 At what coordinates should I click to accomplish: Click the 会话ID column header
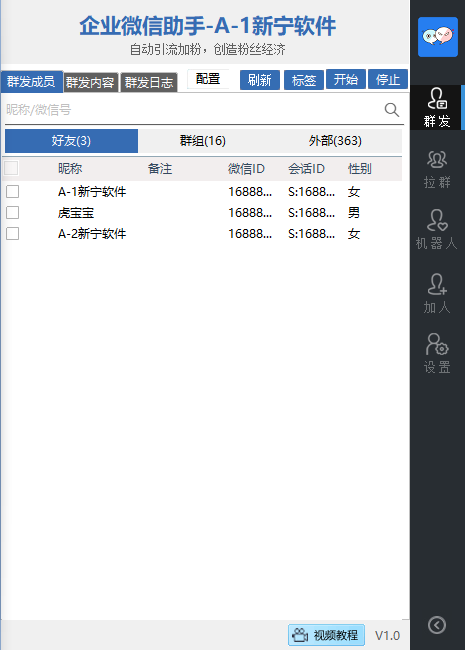(x=307, y=169)
